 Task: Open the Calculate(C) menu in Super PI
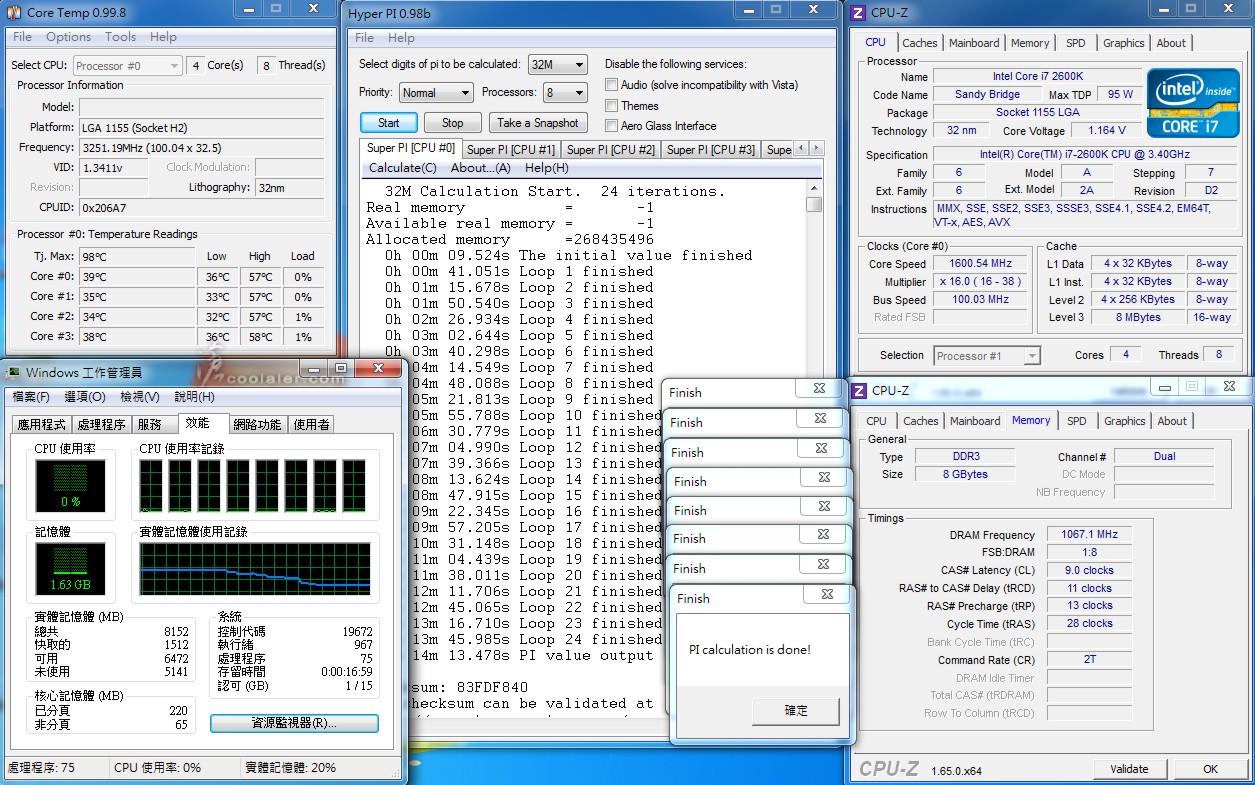coord(402,168)
